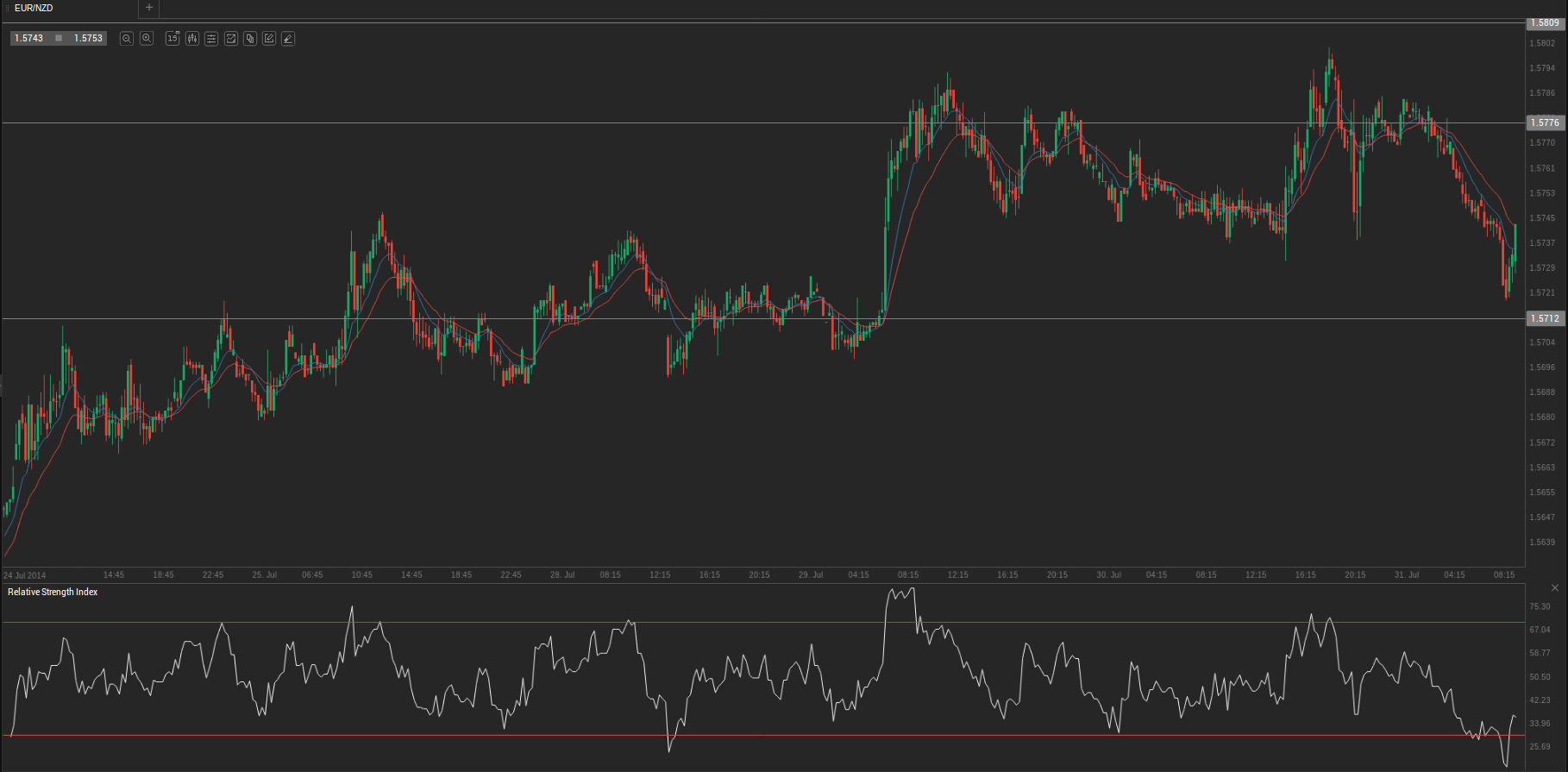Select the 1.5712 horizontal line price tag
This screenshot has width=1568, height=772.
[x=1544, y=319]
